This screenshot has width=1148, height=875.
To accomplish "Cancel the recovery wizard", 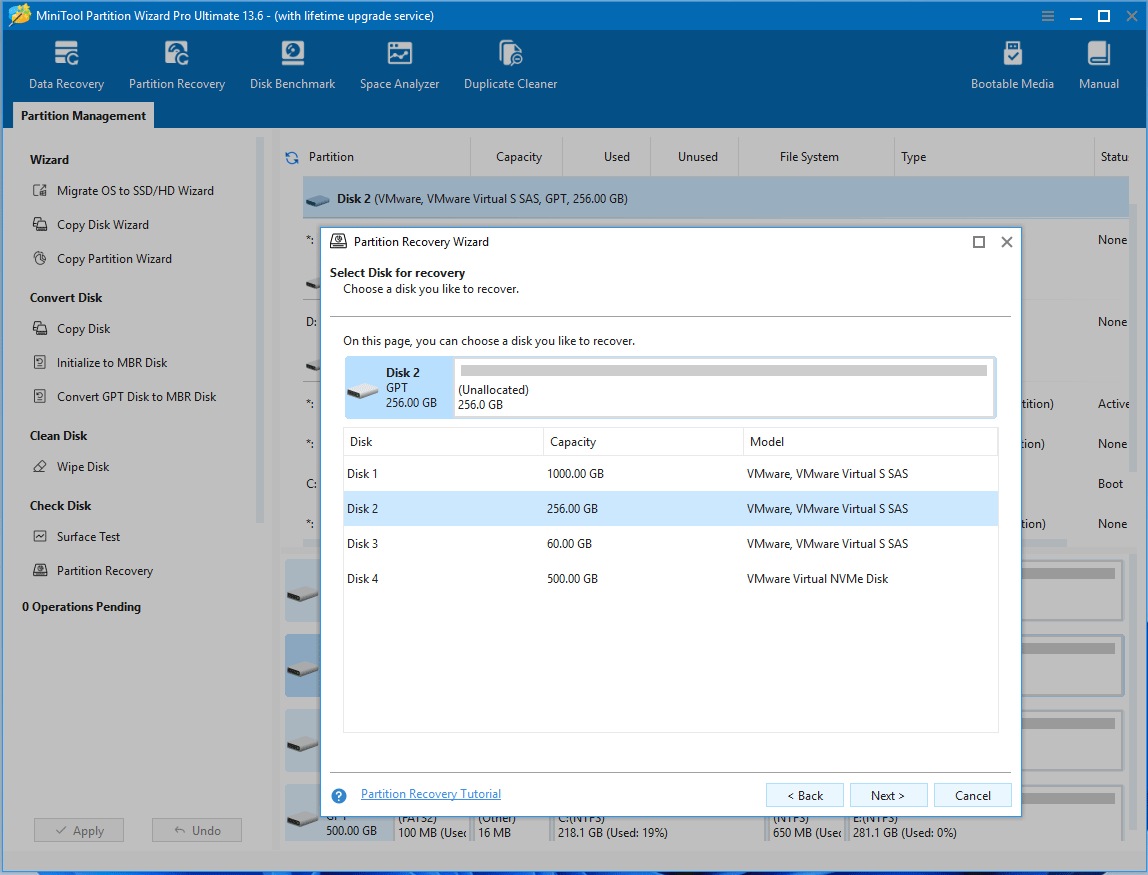I will click(972, 795).
